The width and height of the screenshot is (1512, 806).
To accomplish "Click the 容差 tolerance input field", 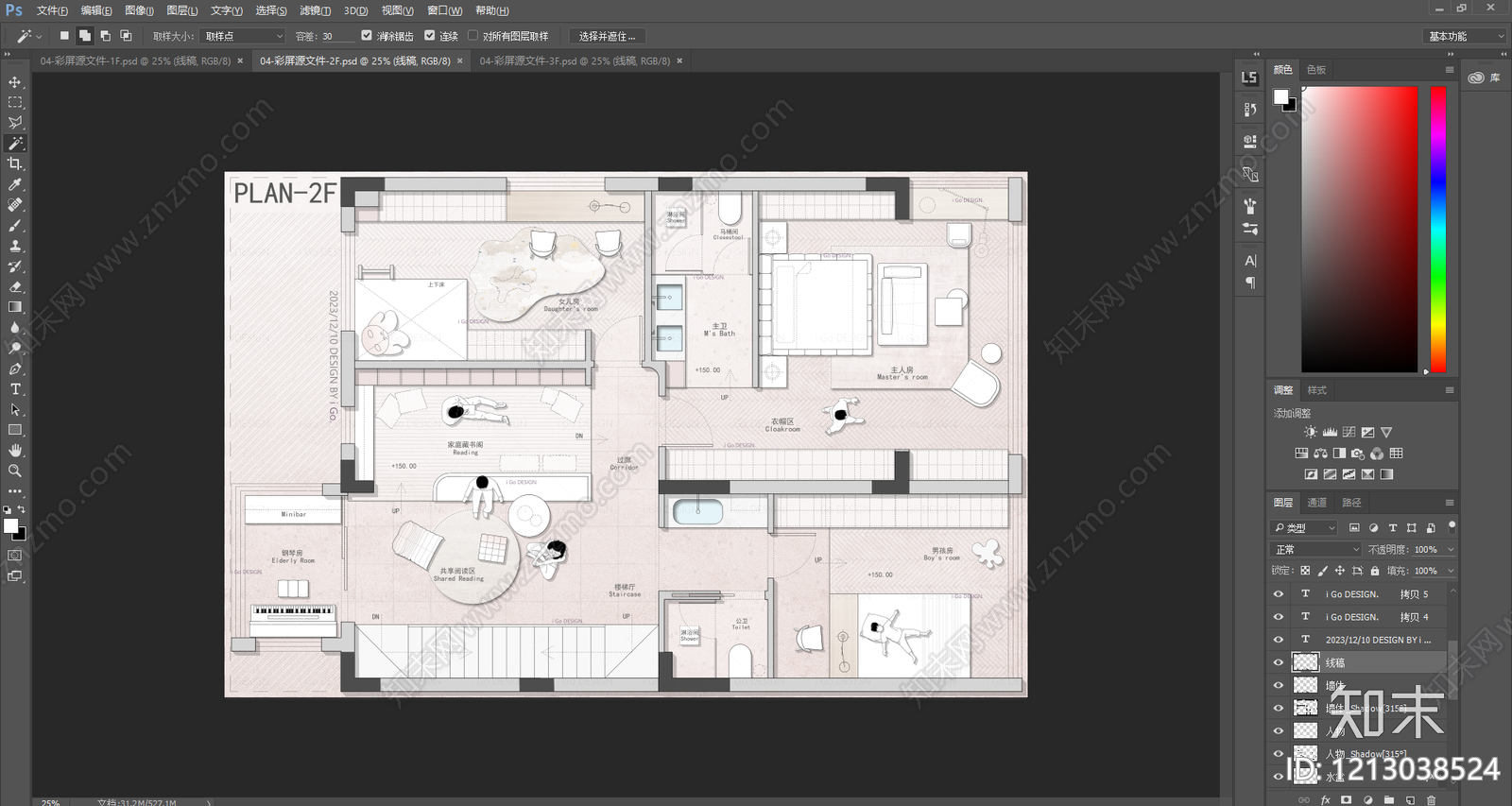I will point(337,36).
